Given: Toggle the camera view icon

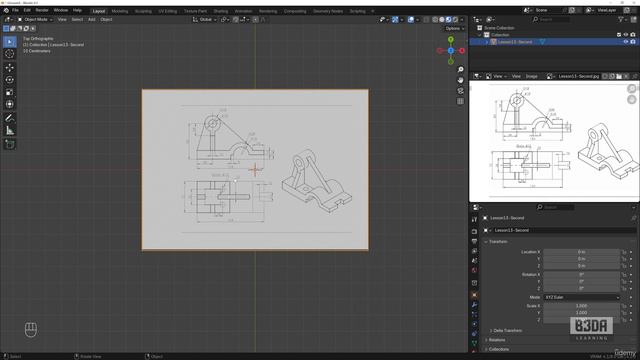Looking at the screenshot, I should 460,91.
